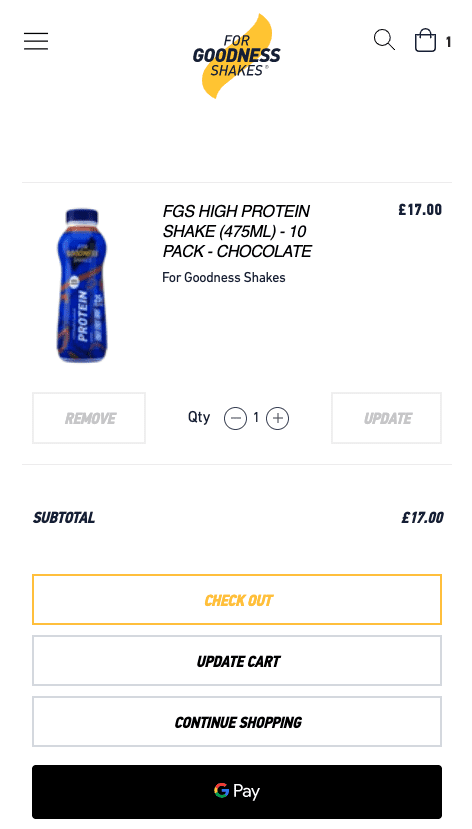
Task: Pay using the Google Pay button
Action: [237, 791]
